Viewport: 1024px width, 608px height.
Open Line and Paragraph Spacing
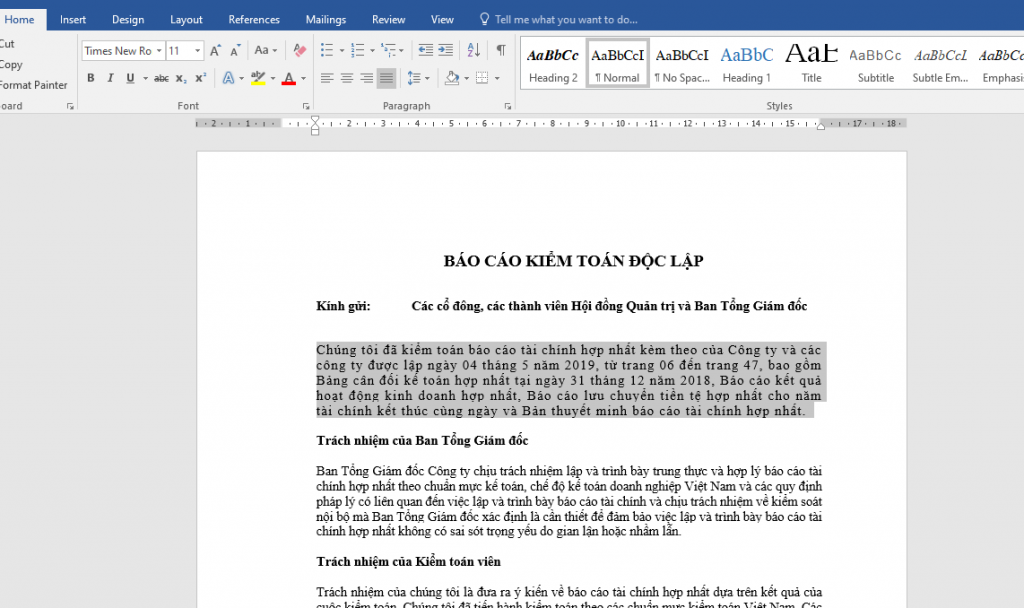[x=413, y=78]
